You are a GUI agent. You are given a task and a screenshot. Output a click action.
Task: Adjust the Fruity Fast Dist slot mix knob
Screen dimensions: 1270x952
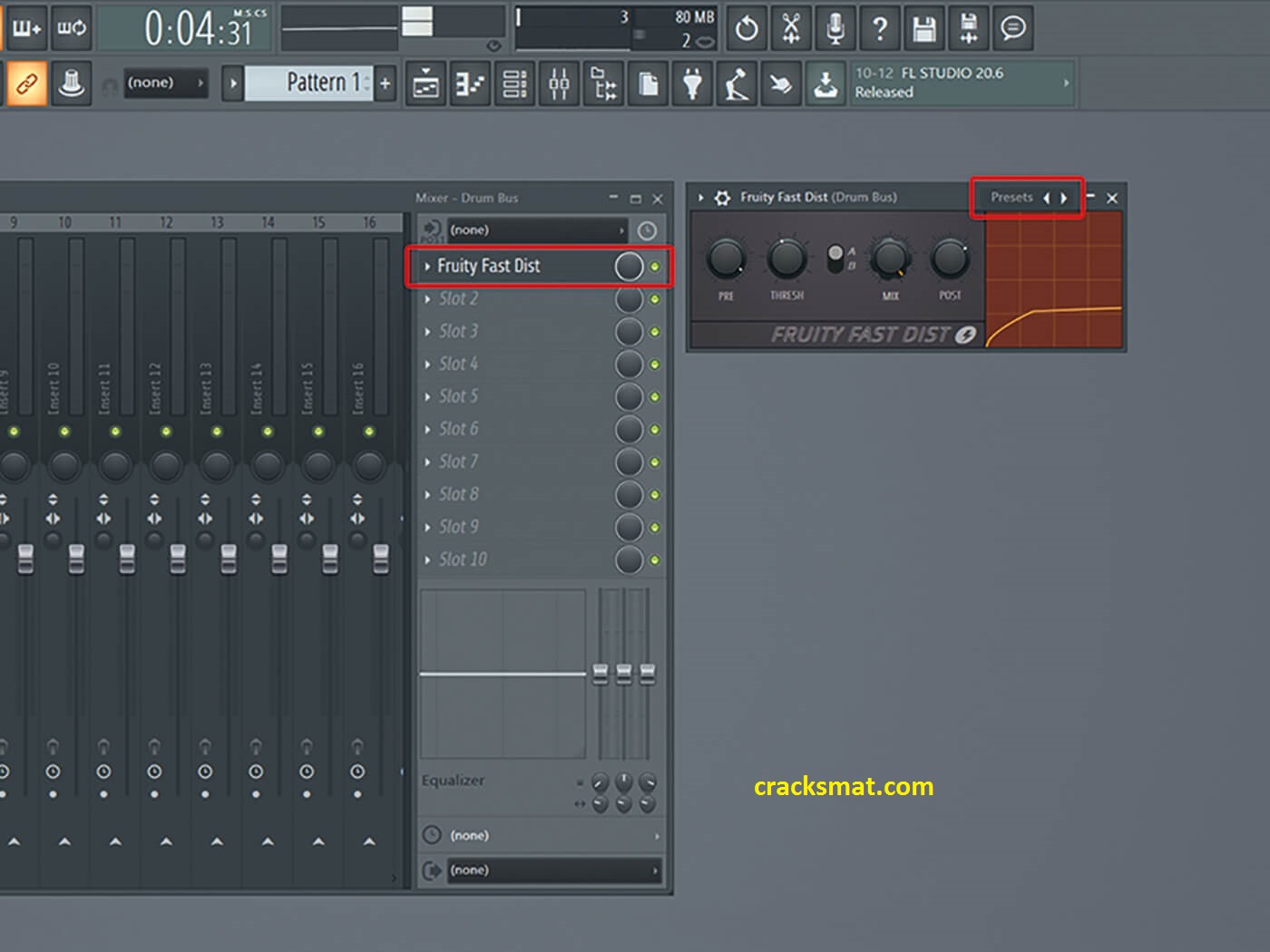point(629,267)
